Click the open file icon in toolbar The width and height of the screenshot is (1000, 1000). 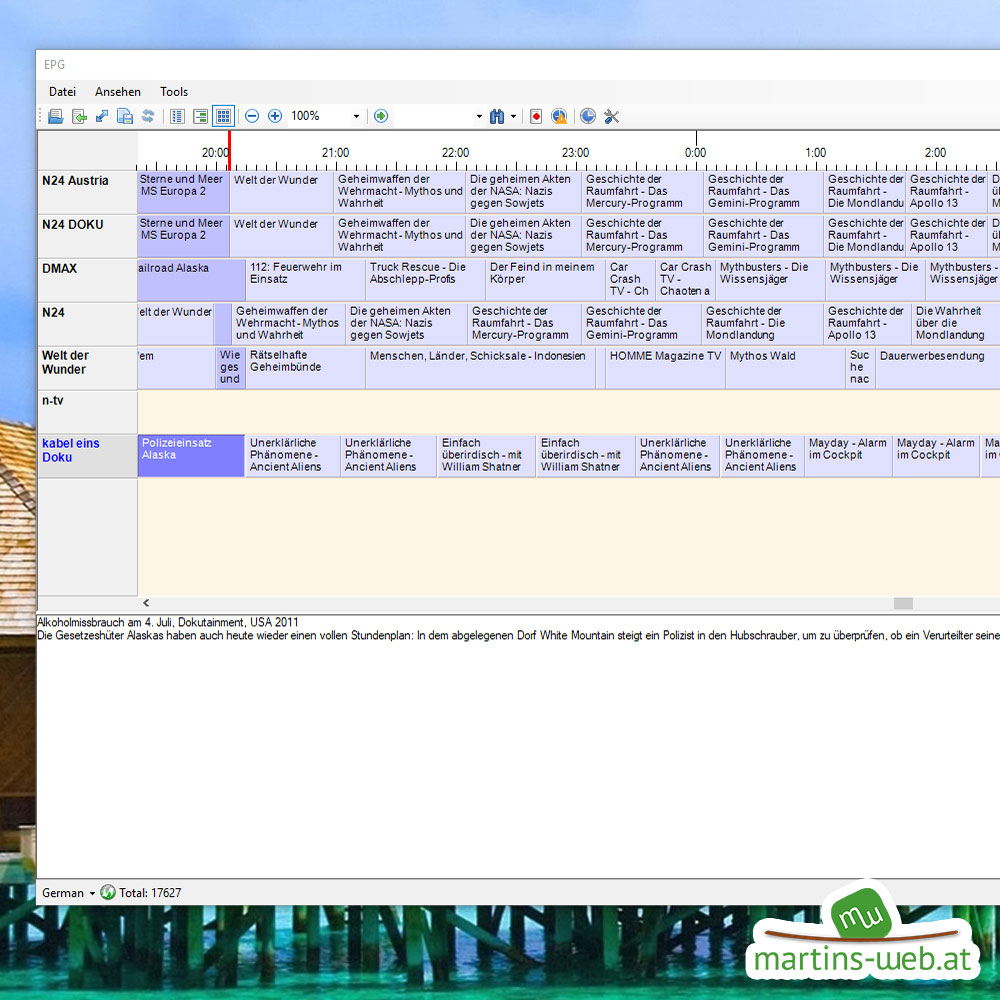pyautogui.click(x=55, y=116)
